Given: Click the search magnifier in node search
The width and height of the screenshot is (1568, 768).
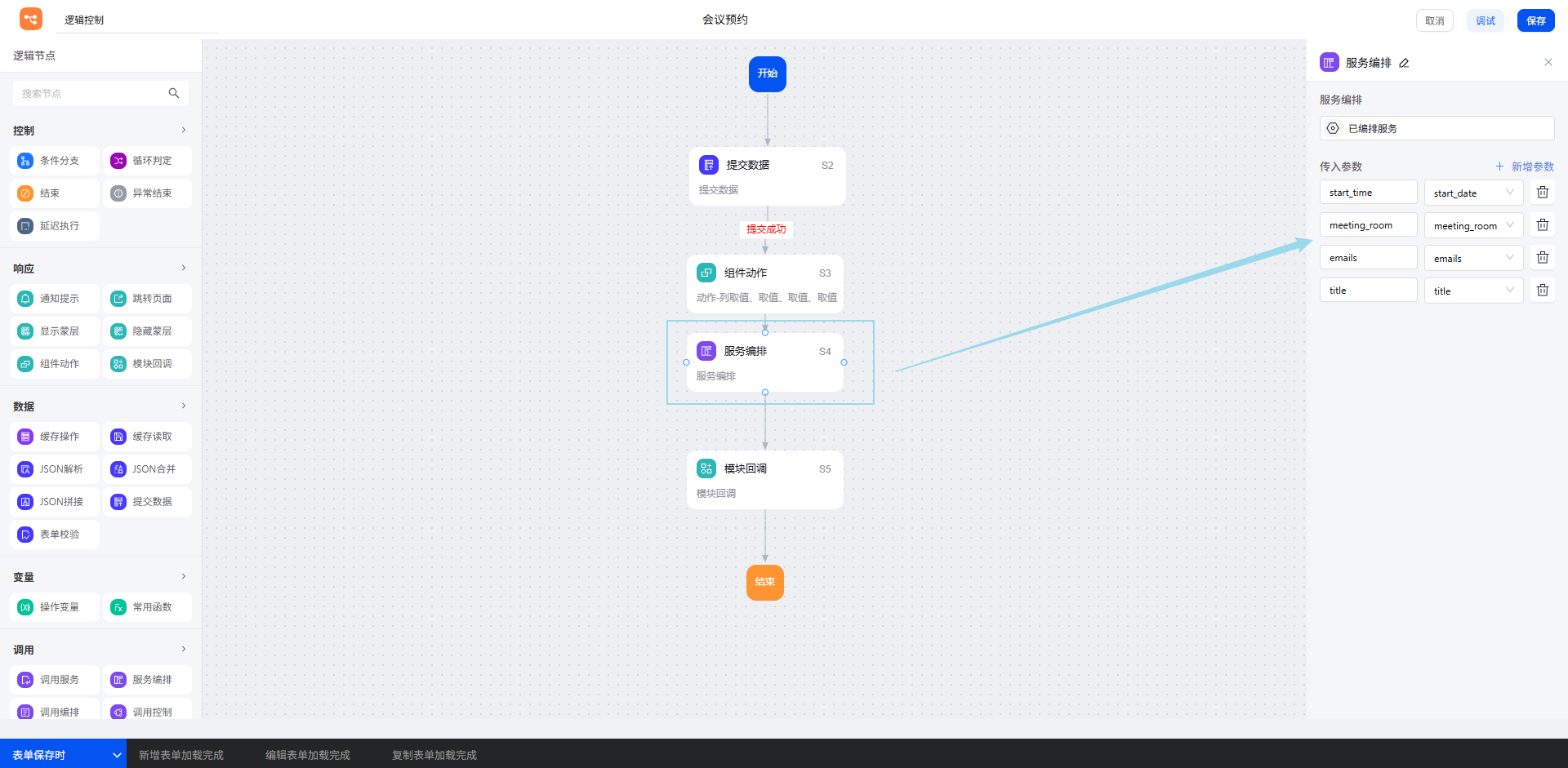Looking at the screenshot, I should click(x=174, y=93).
